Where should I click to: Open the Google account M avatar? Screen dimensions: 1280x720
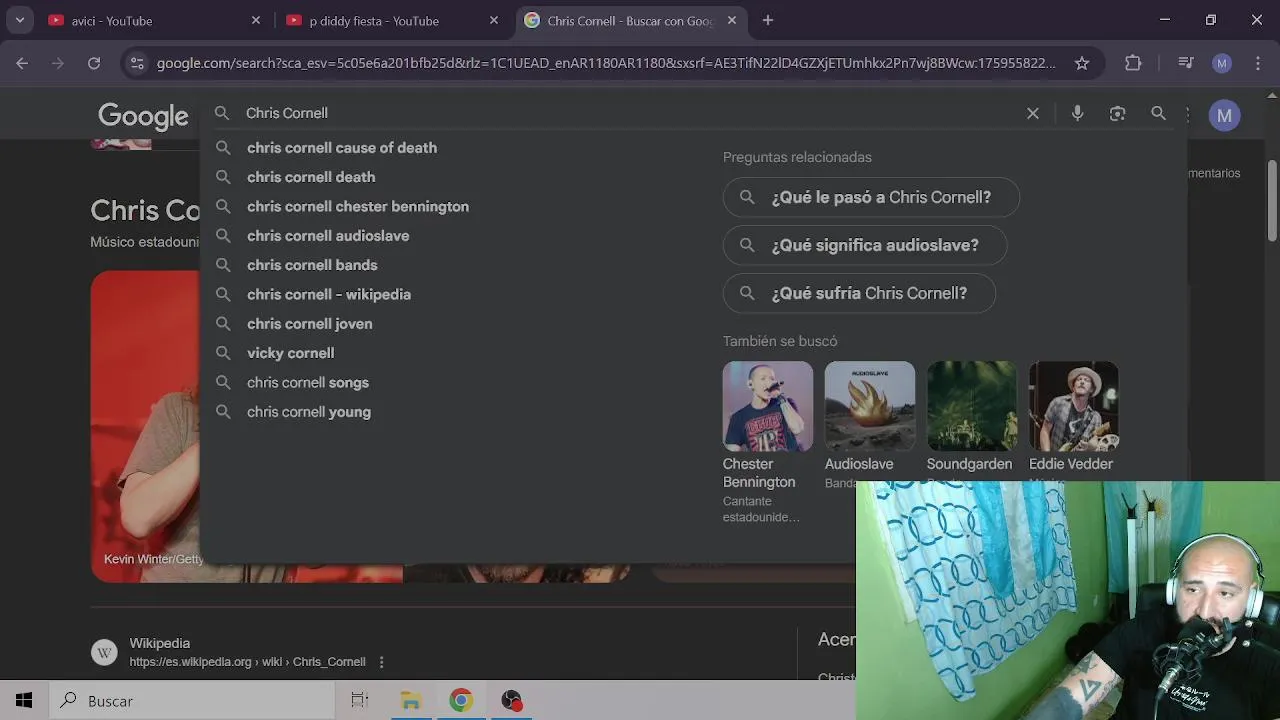(x=1224, y=115)
